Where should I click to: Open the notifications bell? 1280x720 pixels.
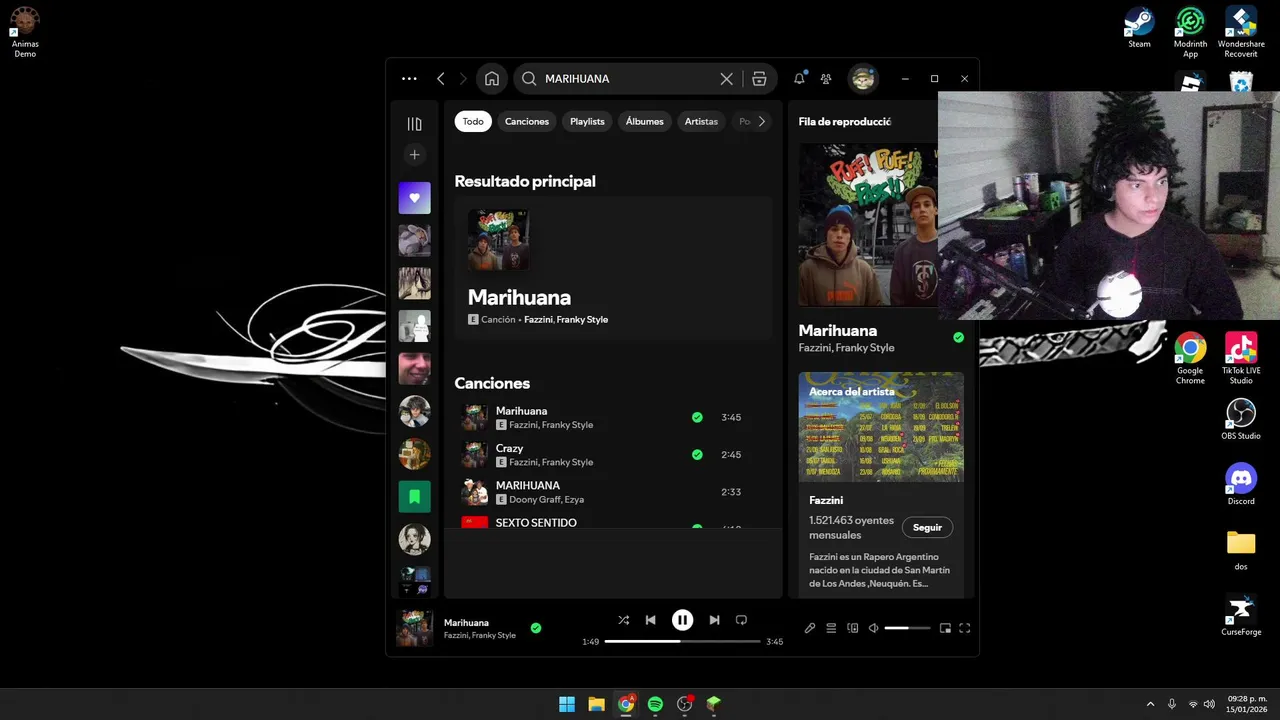coord(799,79)
